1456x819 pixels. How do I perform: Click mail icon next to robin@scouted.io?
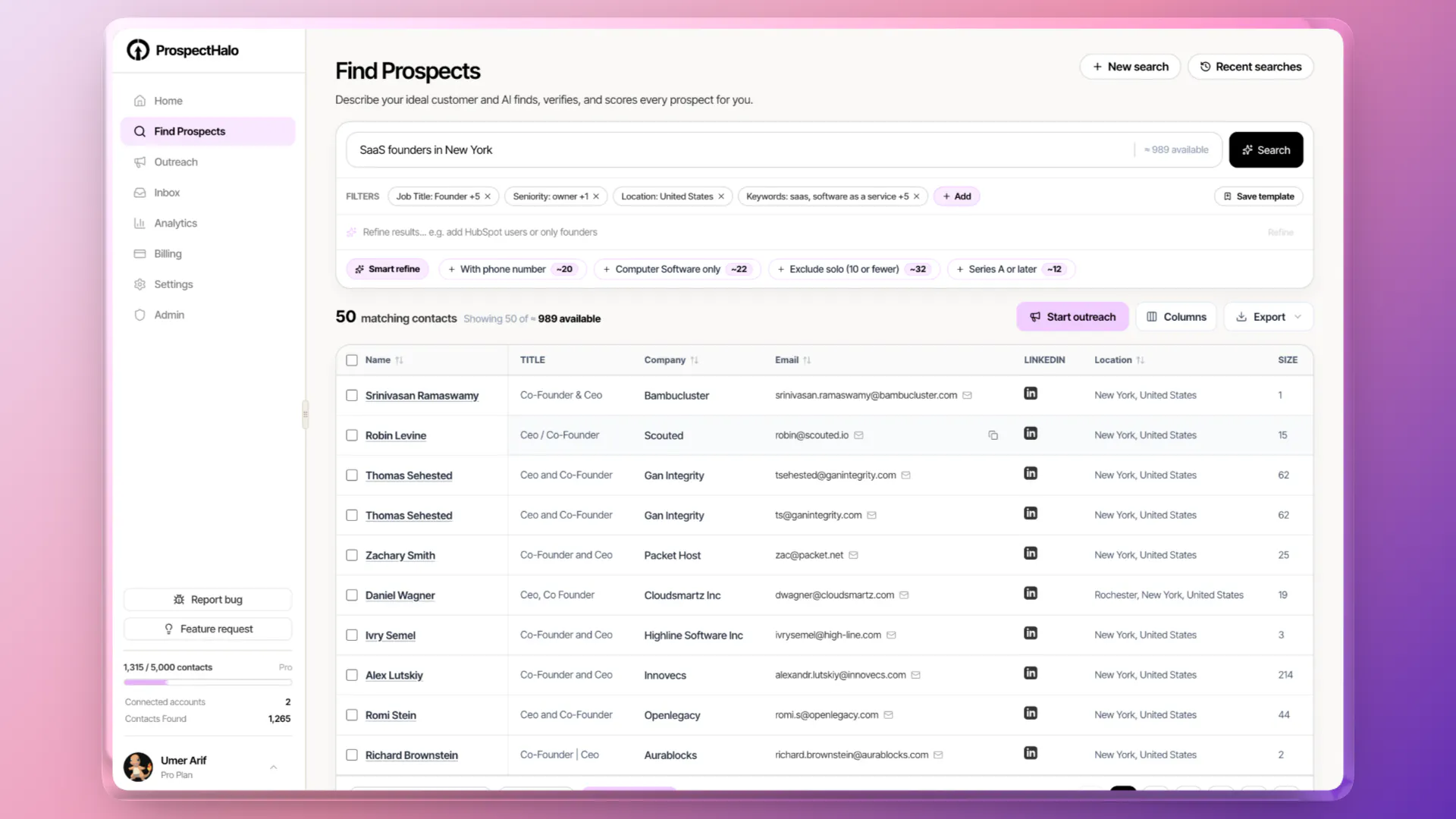click(858, 435)
